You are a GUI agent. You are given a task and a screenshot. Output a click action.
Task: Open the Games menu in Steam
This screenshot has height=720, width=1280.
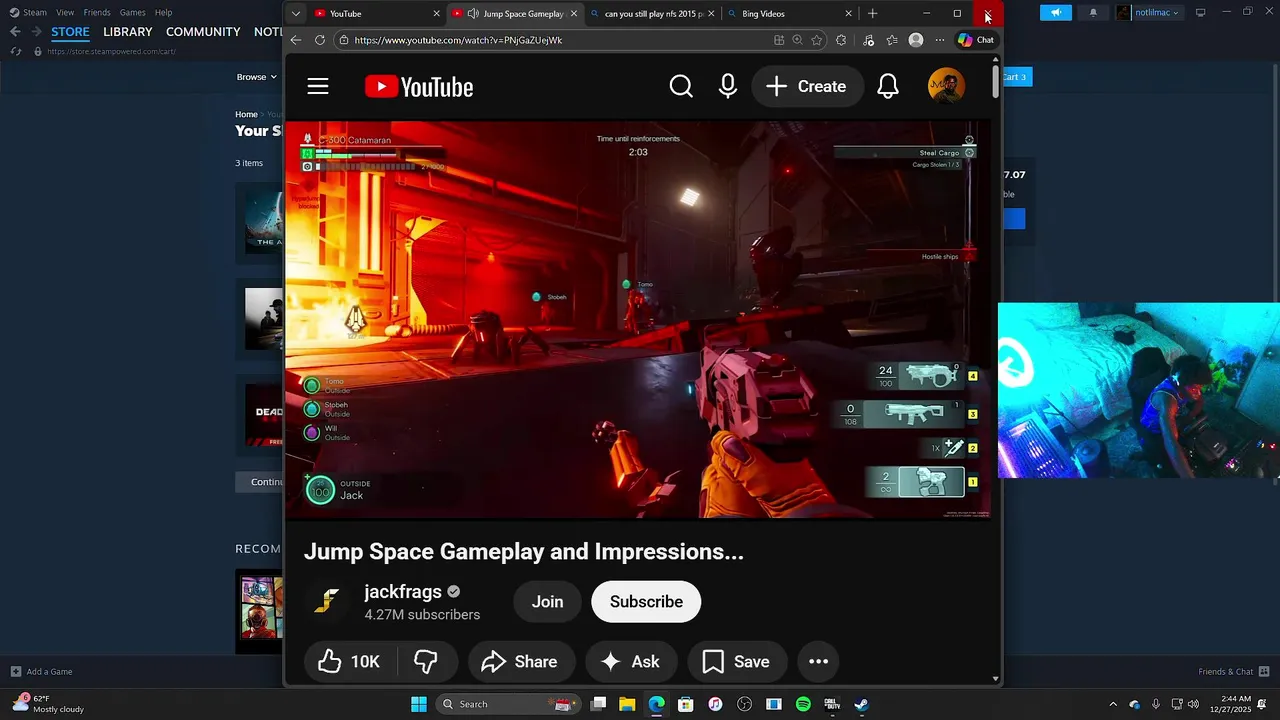tap(132, 12)
